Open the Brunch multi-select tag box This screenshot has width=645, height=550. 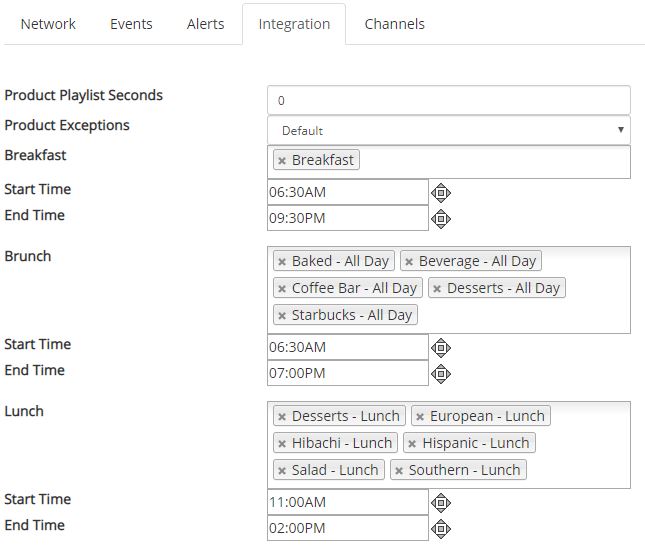[x=449, y=290]
